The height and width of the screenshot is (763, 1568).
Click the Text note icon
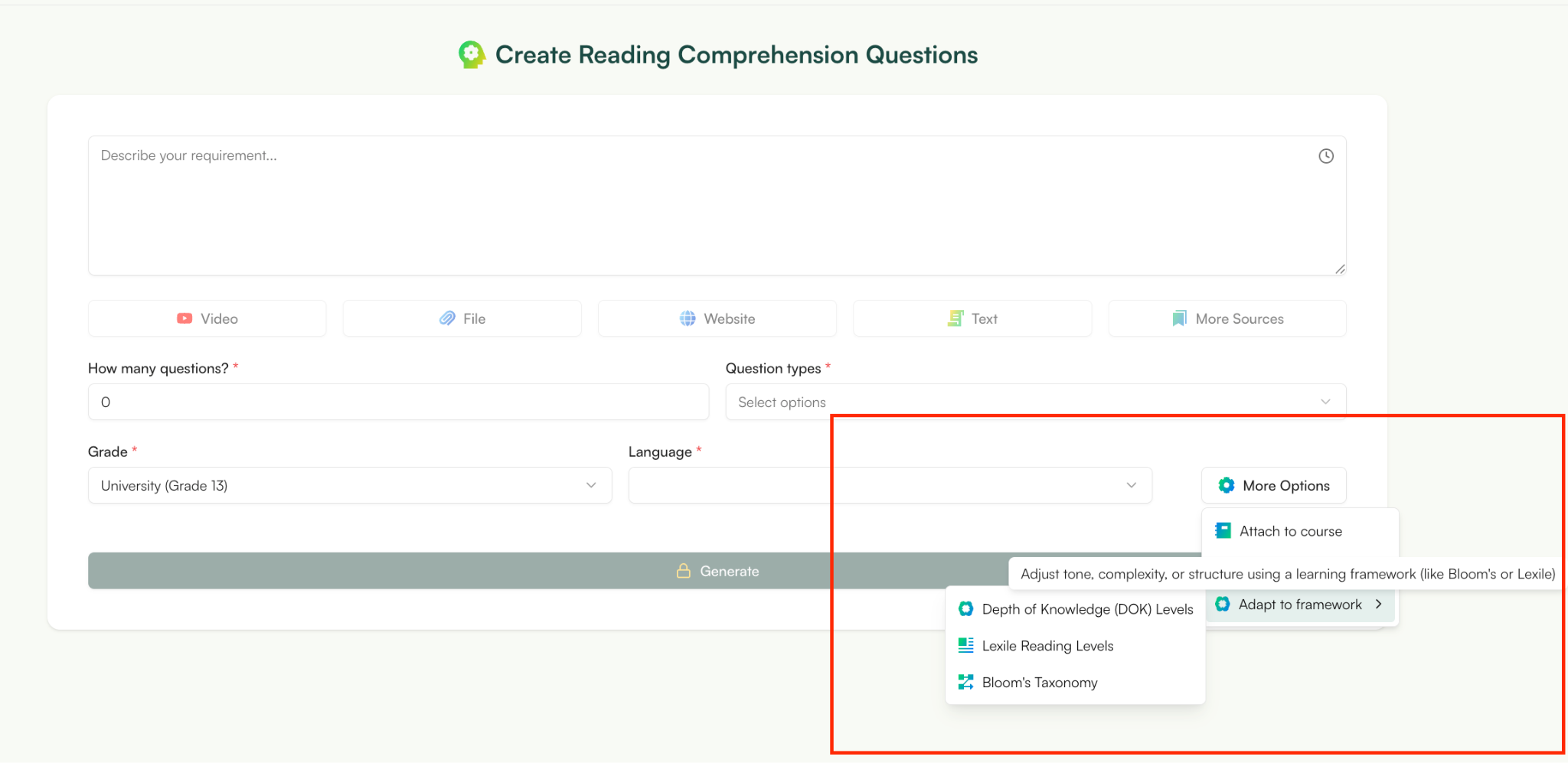point(955,318)
